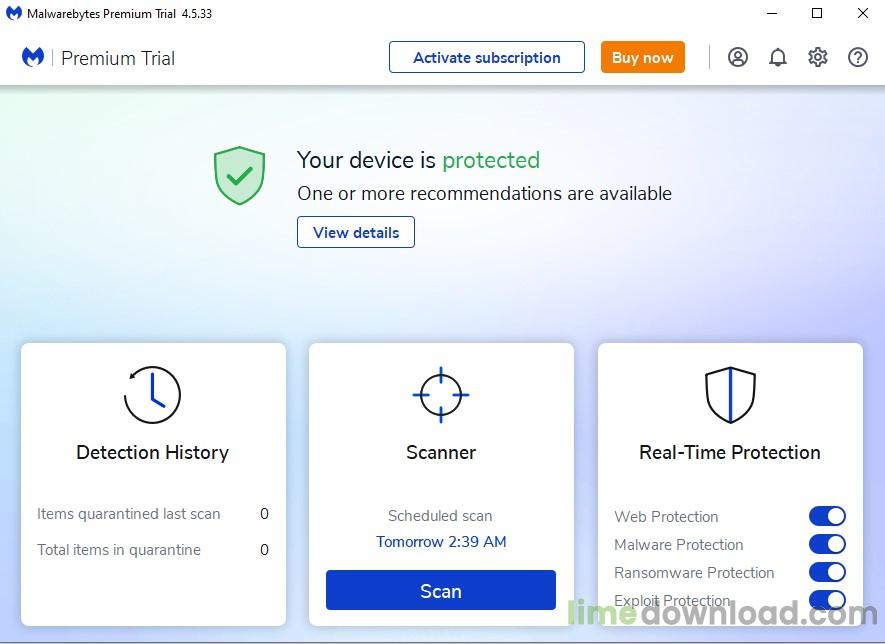Toggle the Exploit Protection switch

[x=827, y=600]
